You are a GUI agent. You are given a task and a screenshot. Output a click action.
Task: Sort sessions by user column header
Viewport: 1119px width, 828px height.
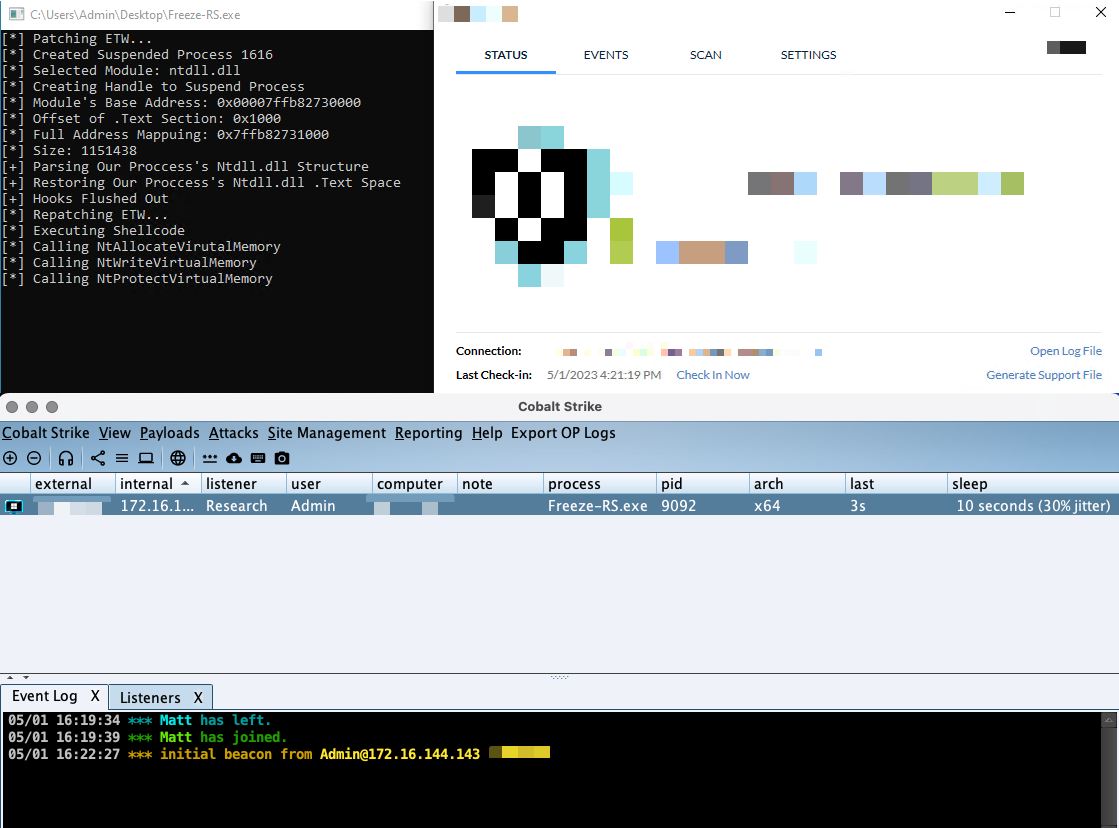pyautogui.click(x=328, y=484)
